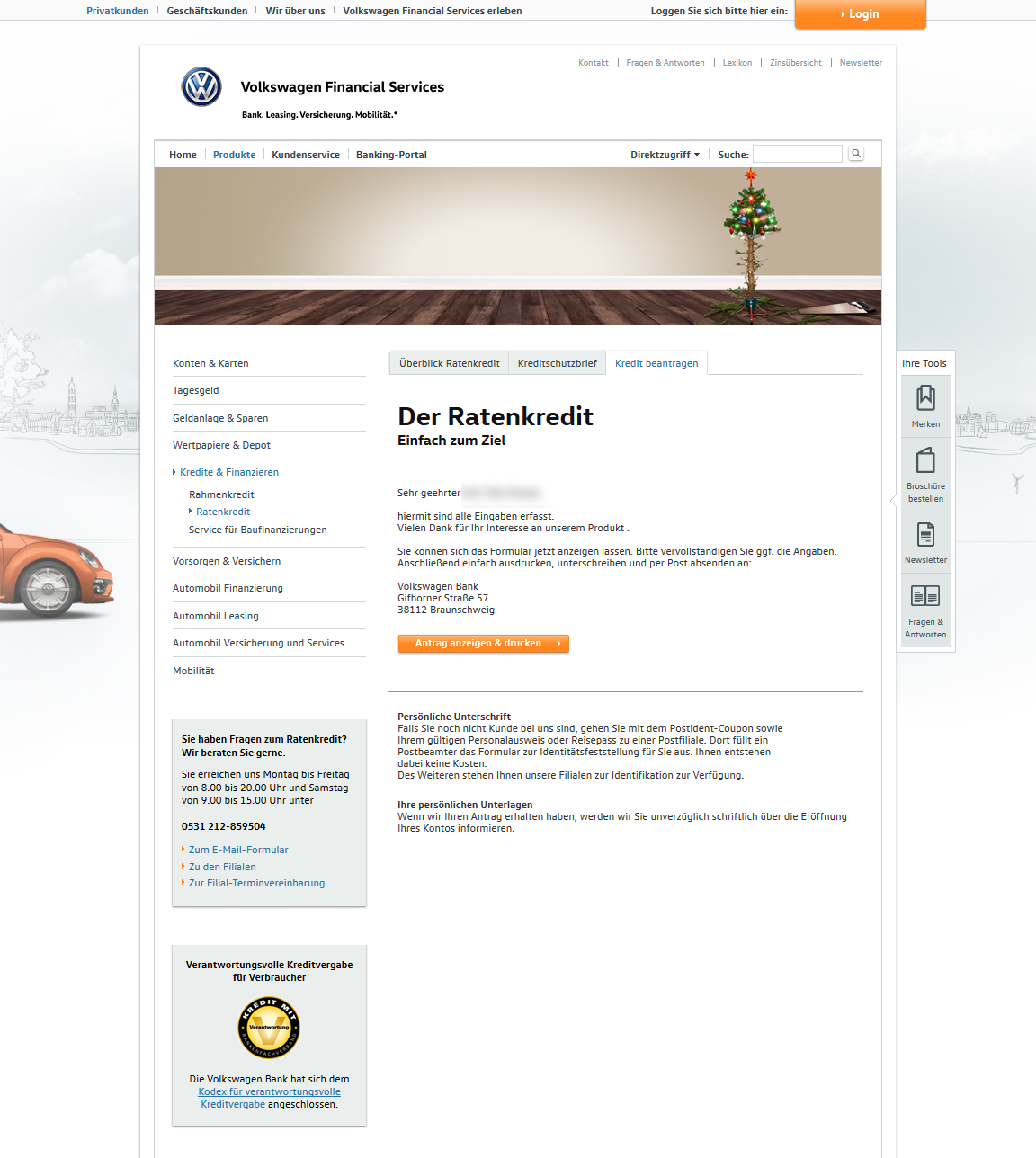Viewport: 1036px width, 1158px height.
Task: Click the Christmas tree banner image
Action: (x=518, y=245)
